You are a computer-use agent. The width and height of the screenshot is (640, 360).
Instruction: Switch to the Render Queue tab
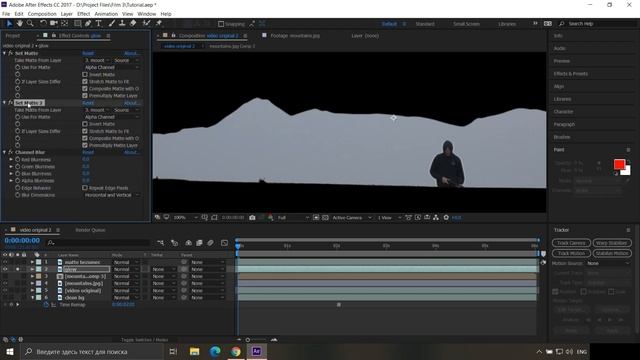[90, 230]
